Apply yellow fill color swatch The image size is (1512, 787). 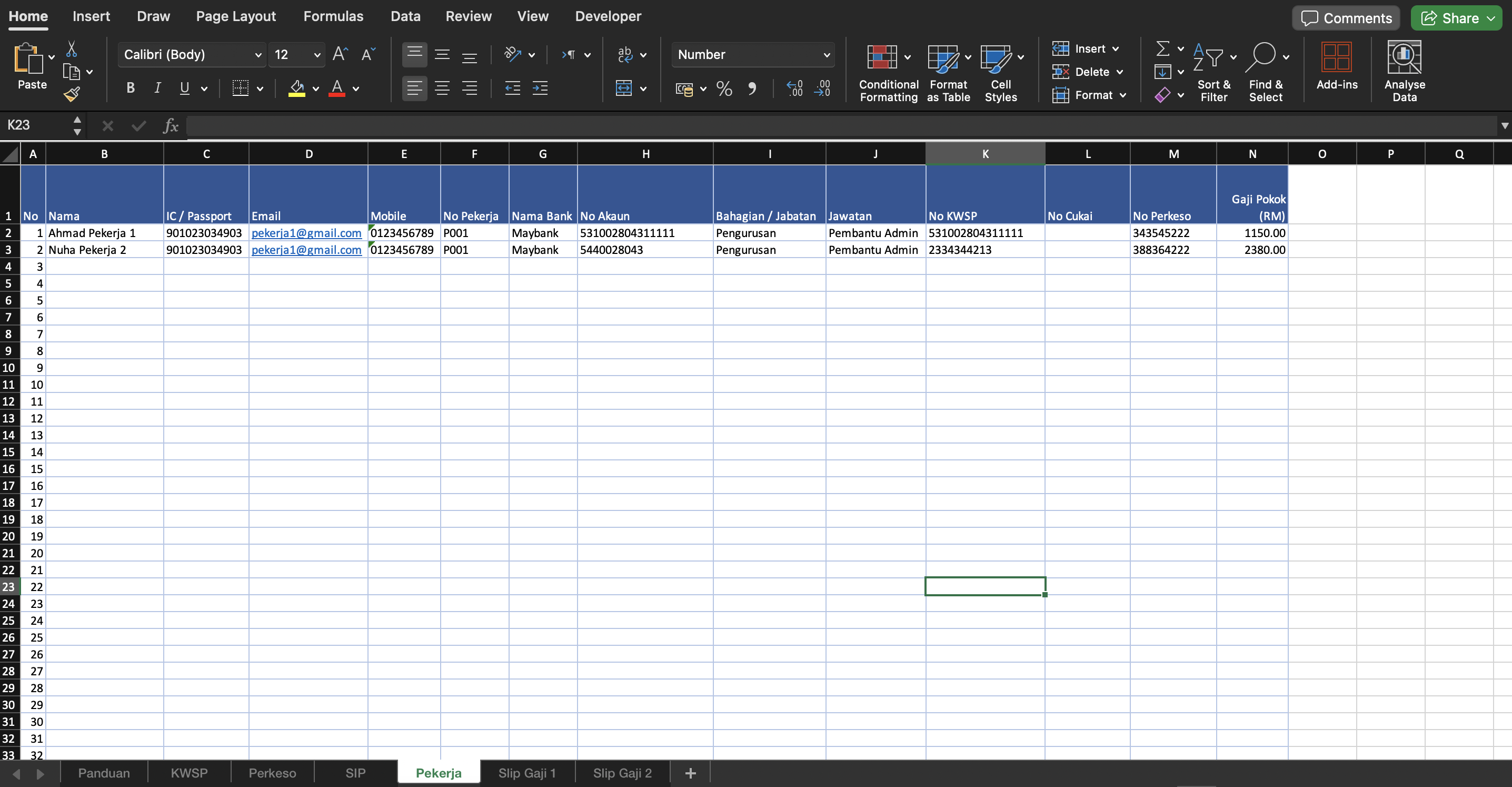point(296,88)
